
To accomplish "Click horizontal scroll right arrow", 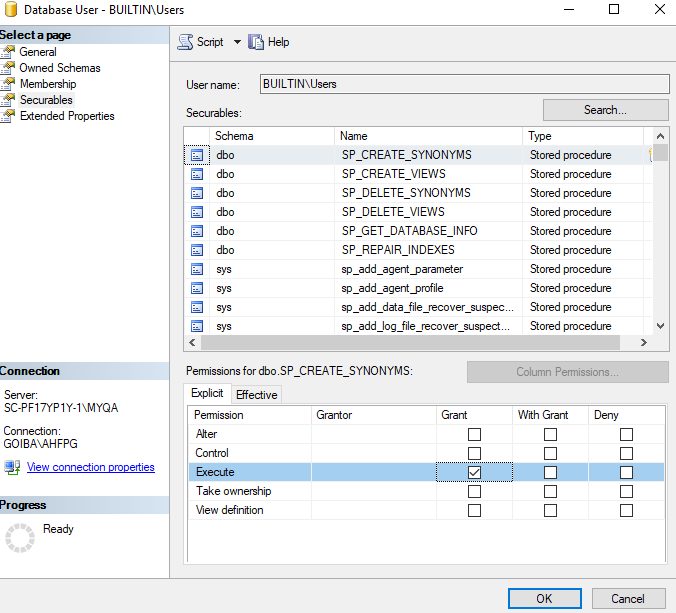I will click(644, 343).
